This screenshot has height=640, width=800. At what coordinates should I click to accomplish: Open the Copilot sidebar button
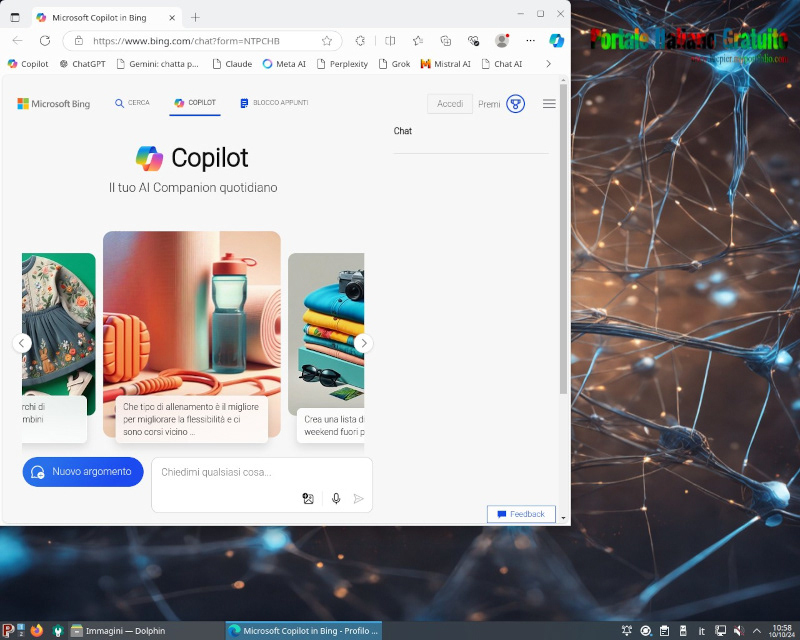pyautogui.click(x=556, y=41)
